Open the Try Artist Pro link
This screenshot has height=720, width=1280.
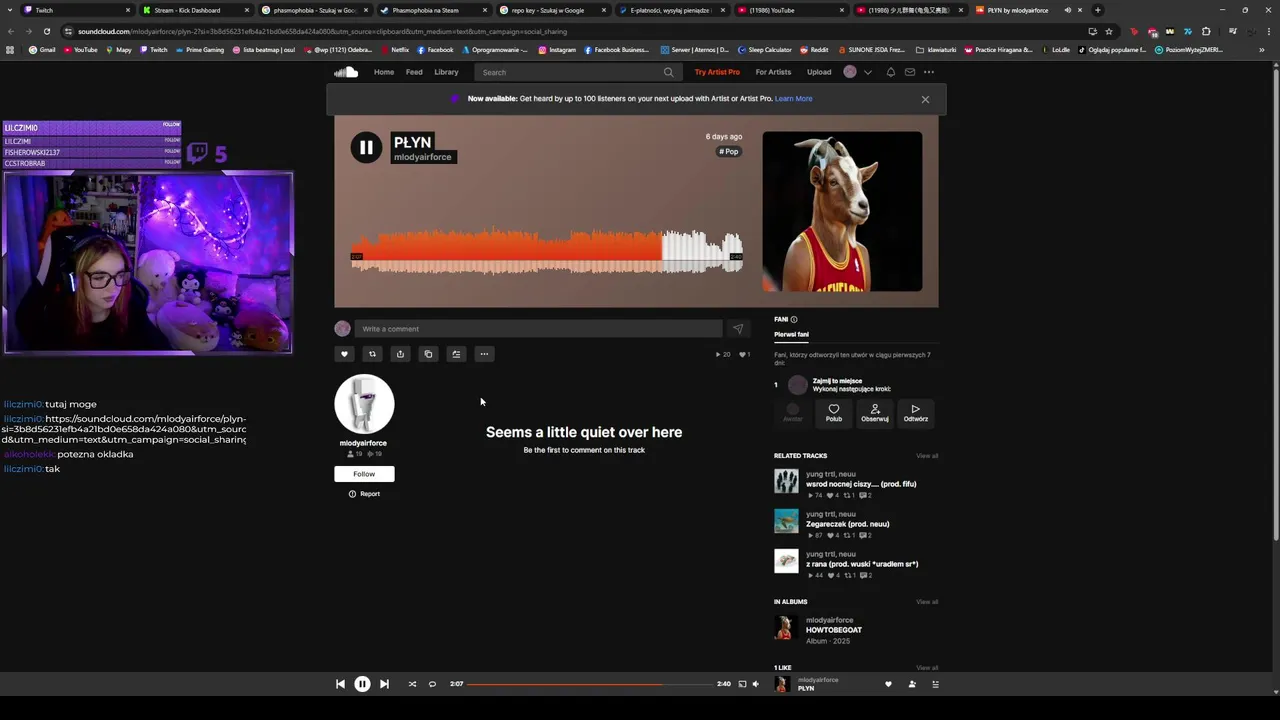(717, 72)
